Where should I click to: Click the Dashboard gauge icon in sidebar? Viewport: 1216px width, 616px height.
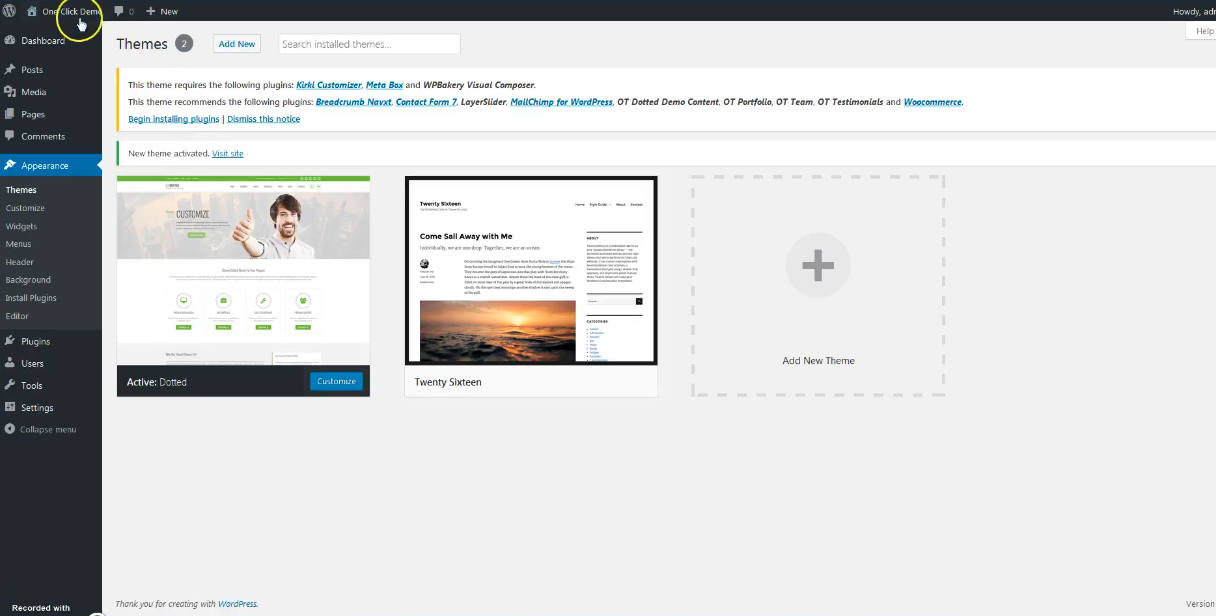pos(10,41)
